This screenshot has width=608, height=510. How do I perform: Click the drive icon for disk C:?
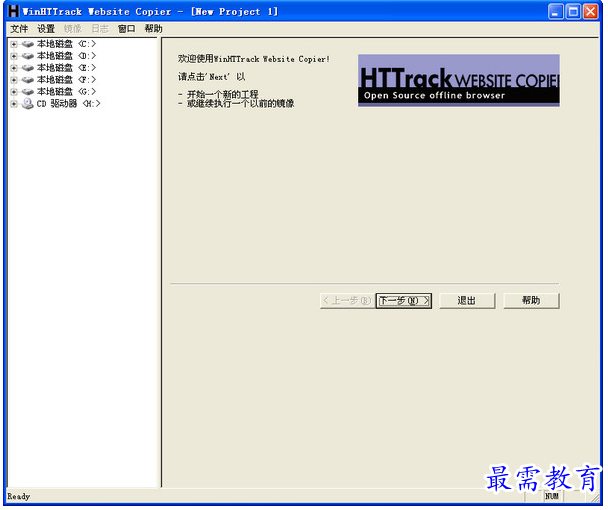click(28, 44)
